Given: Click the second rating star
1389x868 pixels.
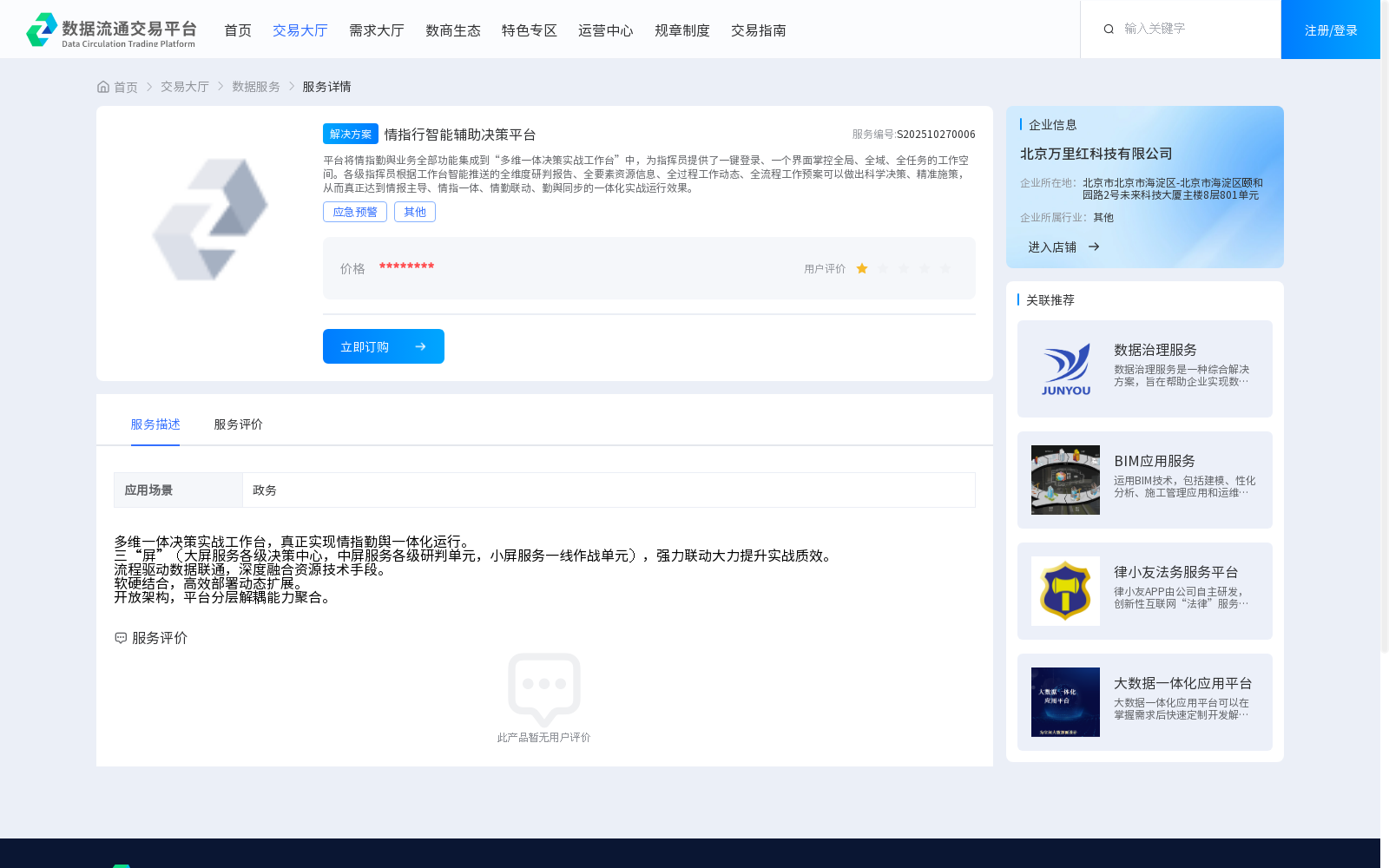Looking at the screenshot, I should click(x=883, y=269).
